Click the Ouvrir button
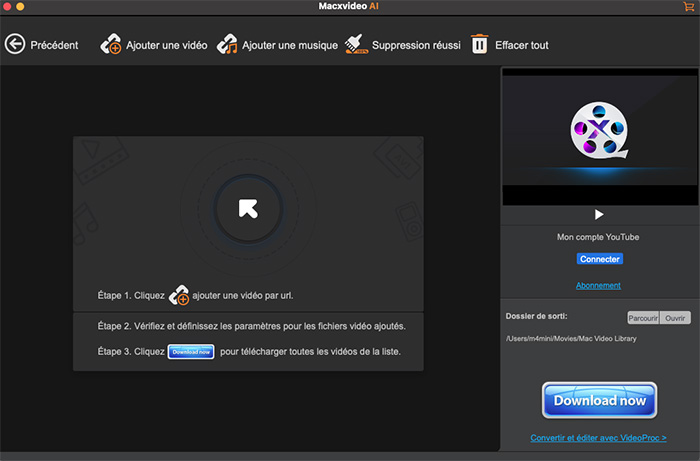Image resolution: width=700 pixels, height=461 pixels. 675,318
